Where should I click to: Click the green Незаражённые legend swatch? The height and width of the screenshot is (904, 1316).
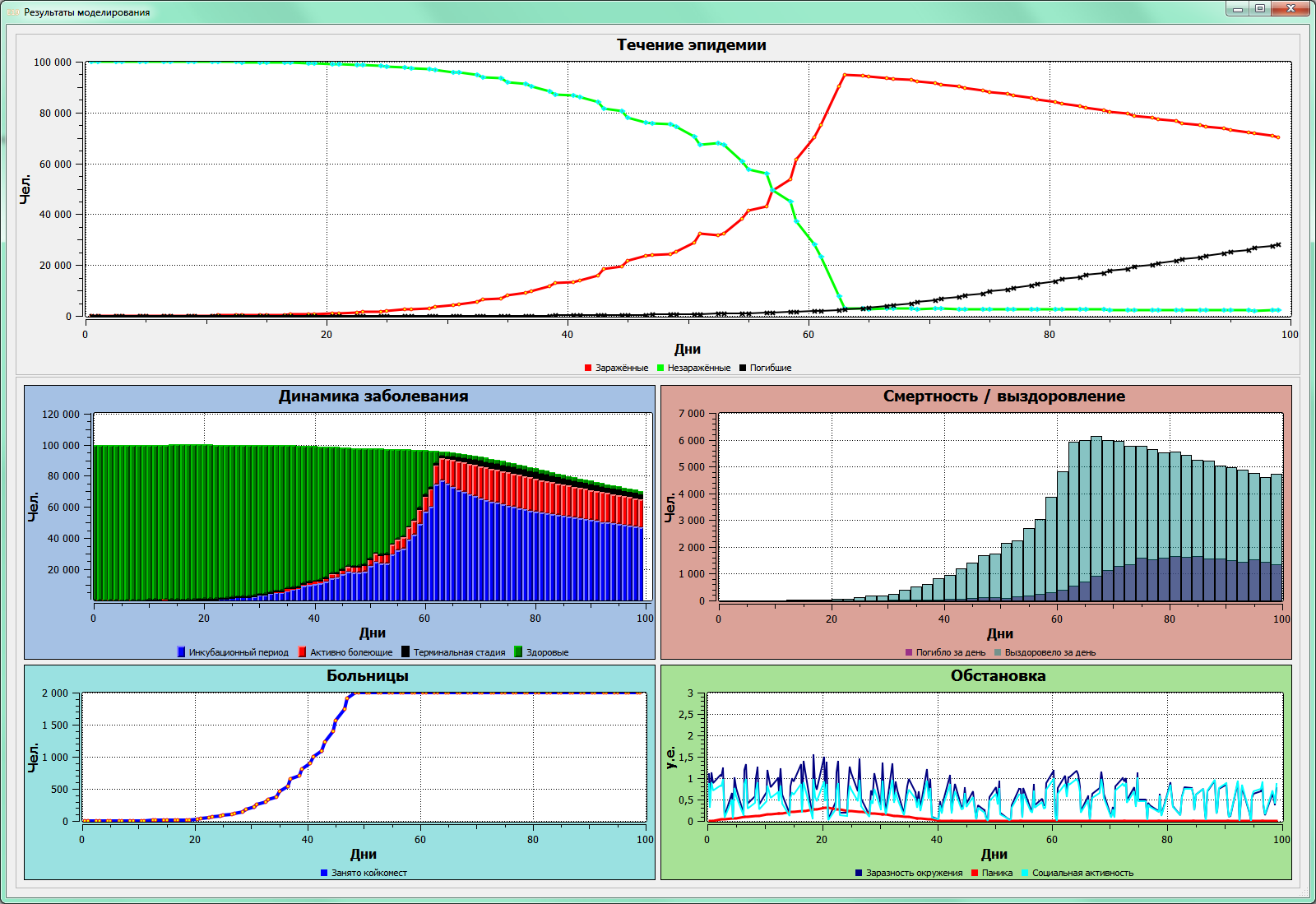pos(660,368)
